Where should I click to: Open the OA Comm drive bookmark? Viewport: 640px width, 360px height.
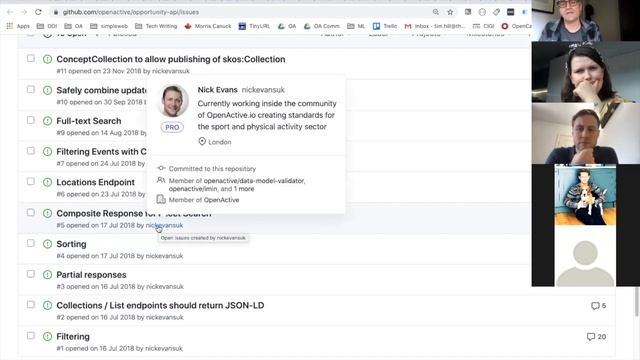pos(322,26)
